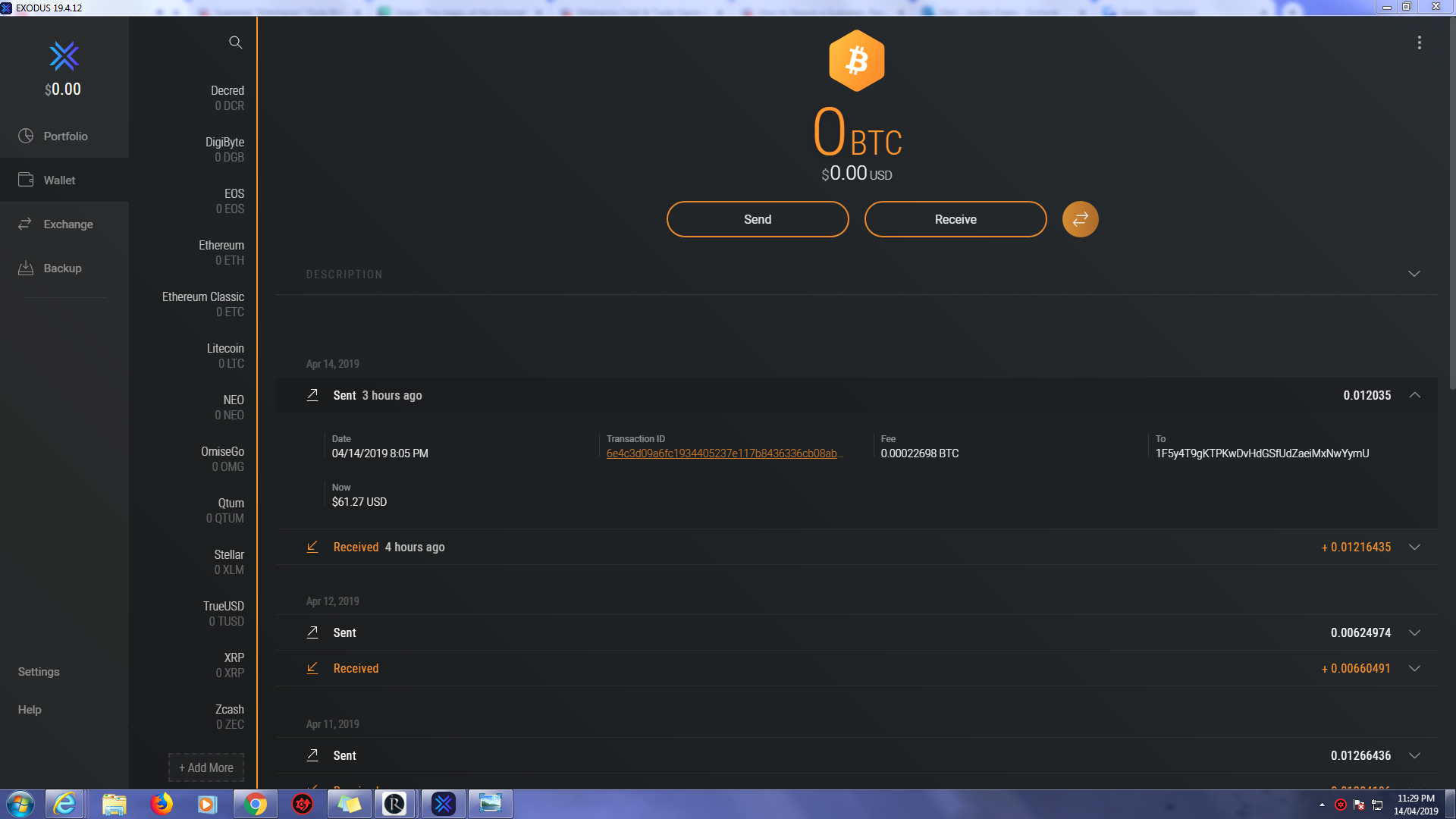Open the three-dot options menu
The image size is (1456, 819).
pyautogui.click(x=1419, y=43)
